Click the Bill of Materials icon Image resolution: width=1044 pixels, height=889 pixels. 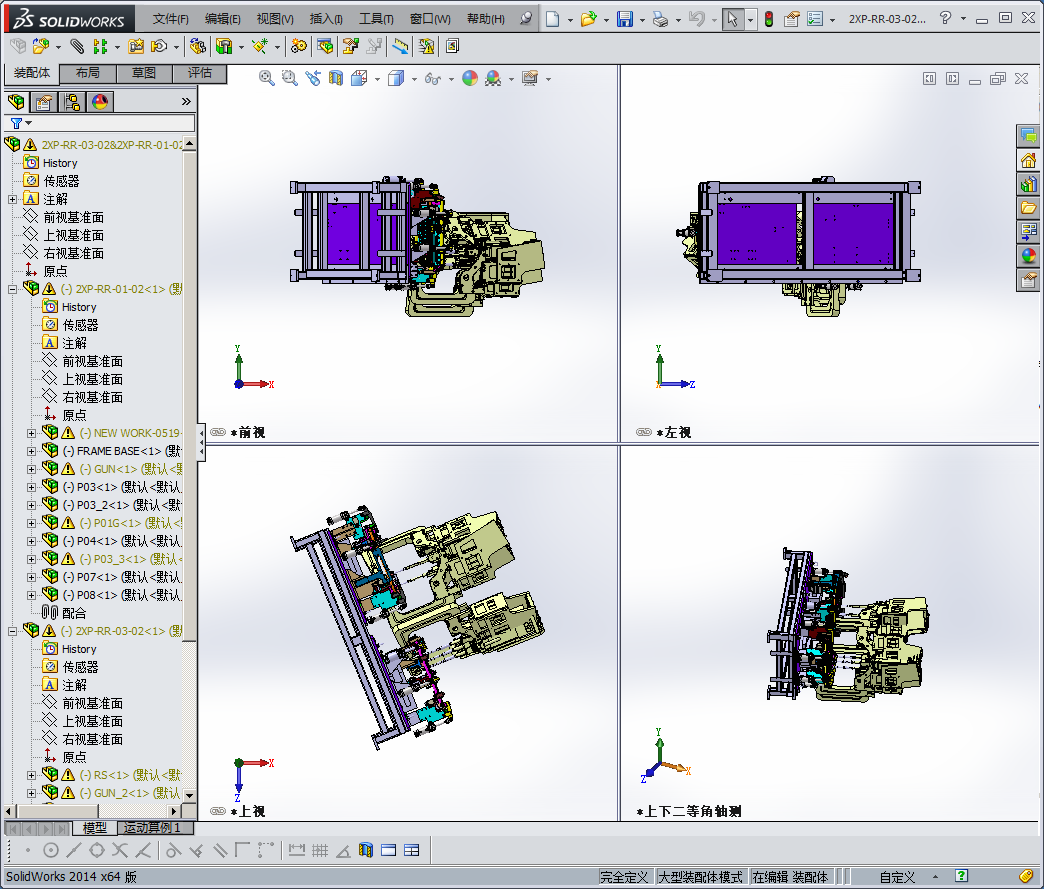click(x=325, y=46)
